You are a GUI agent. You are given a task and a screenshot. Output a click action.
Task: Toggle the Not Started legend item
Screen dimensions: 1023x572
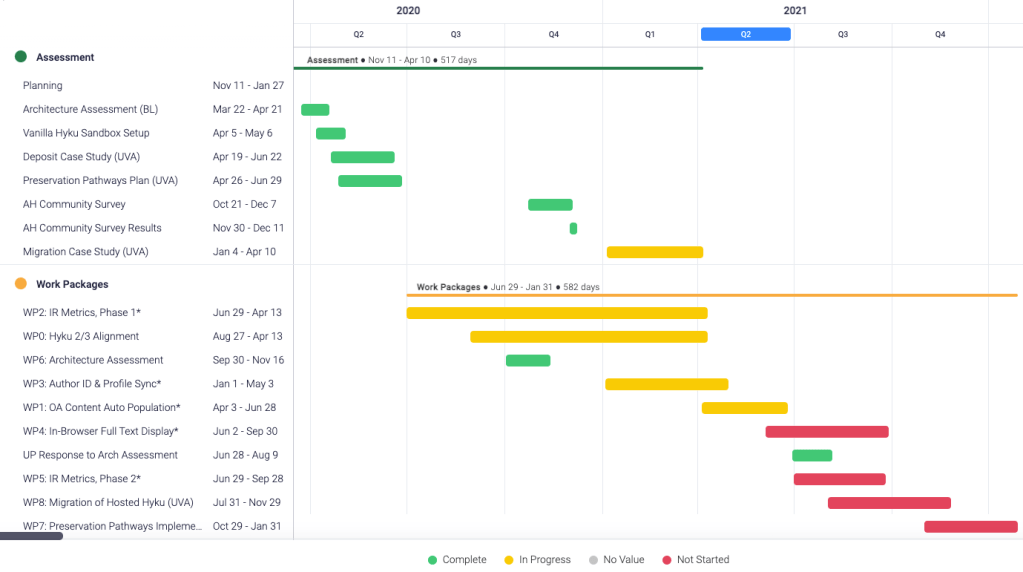click(x=695, y=560)
